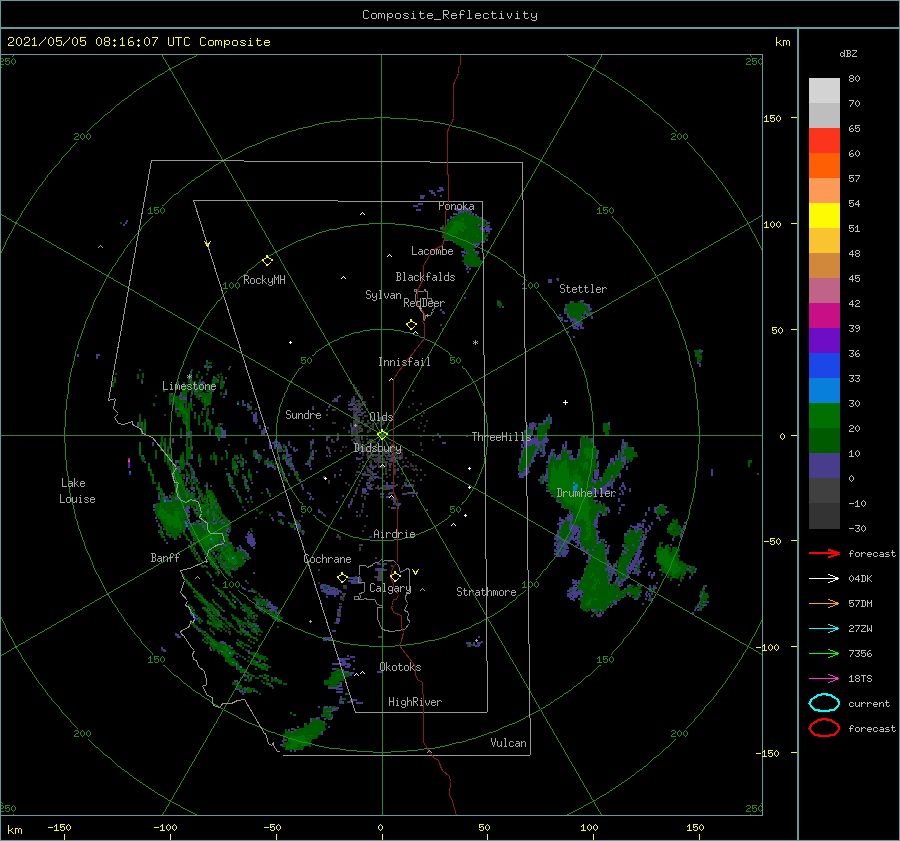Click the Vulcan label

[x=509, y=743]
